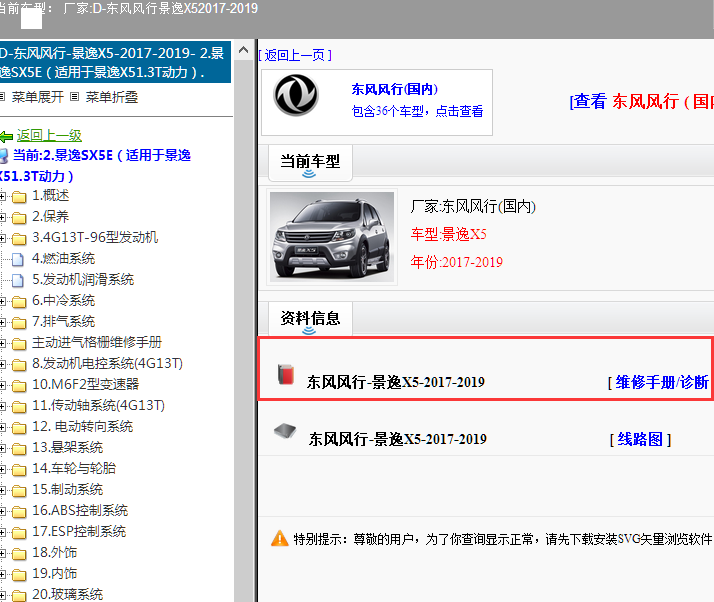This screenshot has width=714, height=602.
Task: Open the gray wiring diagram icon
Action: [x=285, y=431]
